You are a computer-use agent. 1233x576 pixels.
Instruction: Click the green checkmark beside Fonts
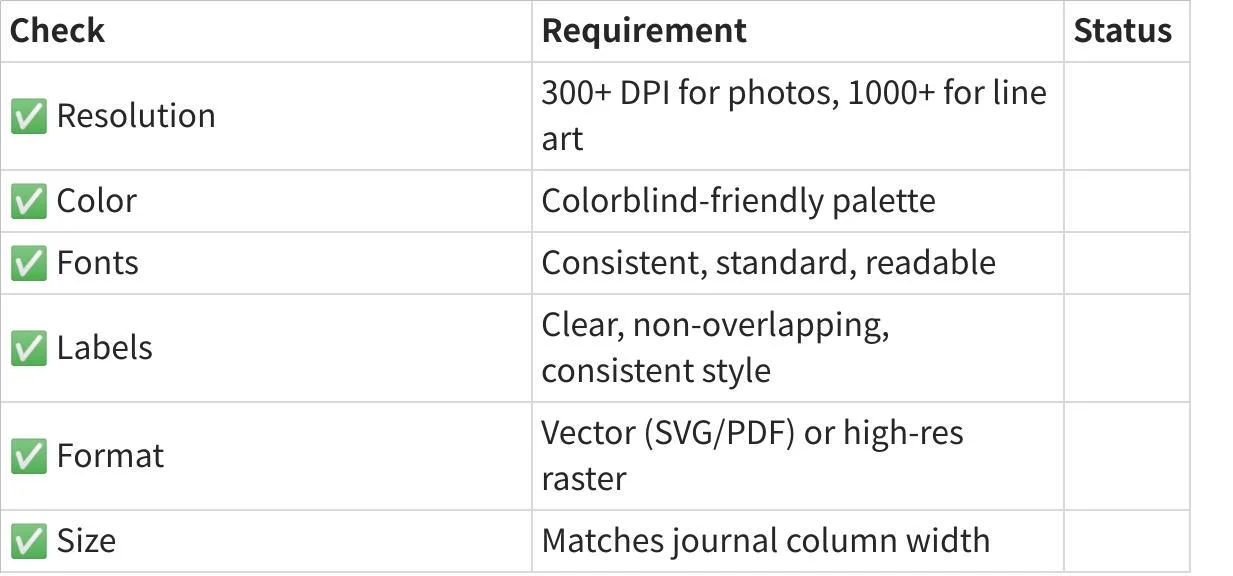(28, 263)
